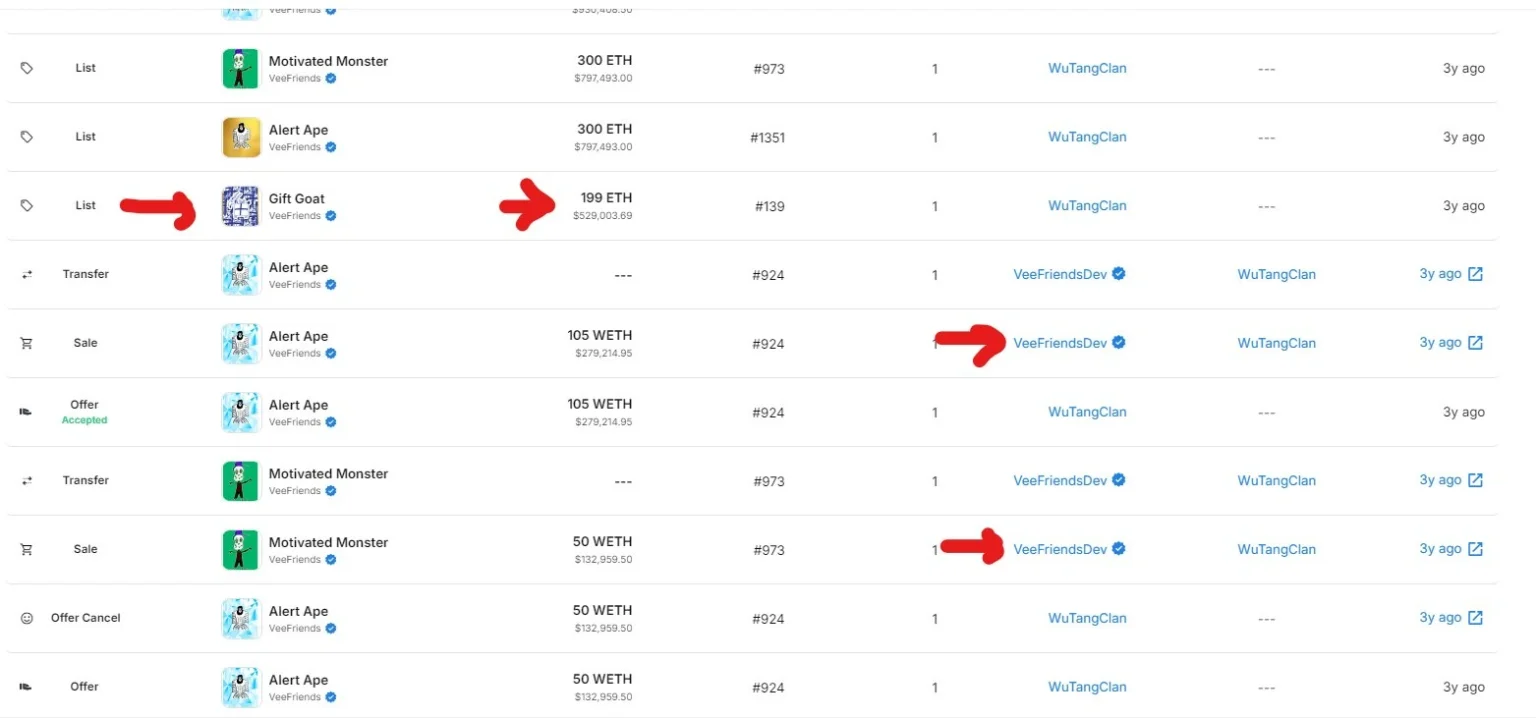
Task: Open Motivated Monster name in the Transfer row
Action: 328,473
